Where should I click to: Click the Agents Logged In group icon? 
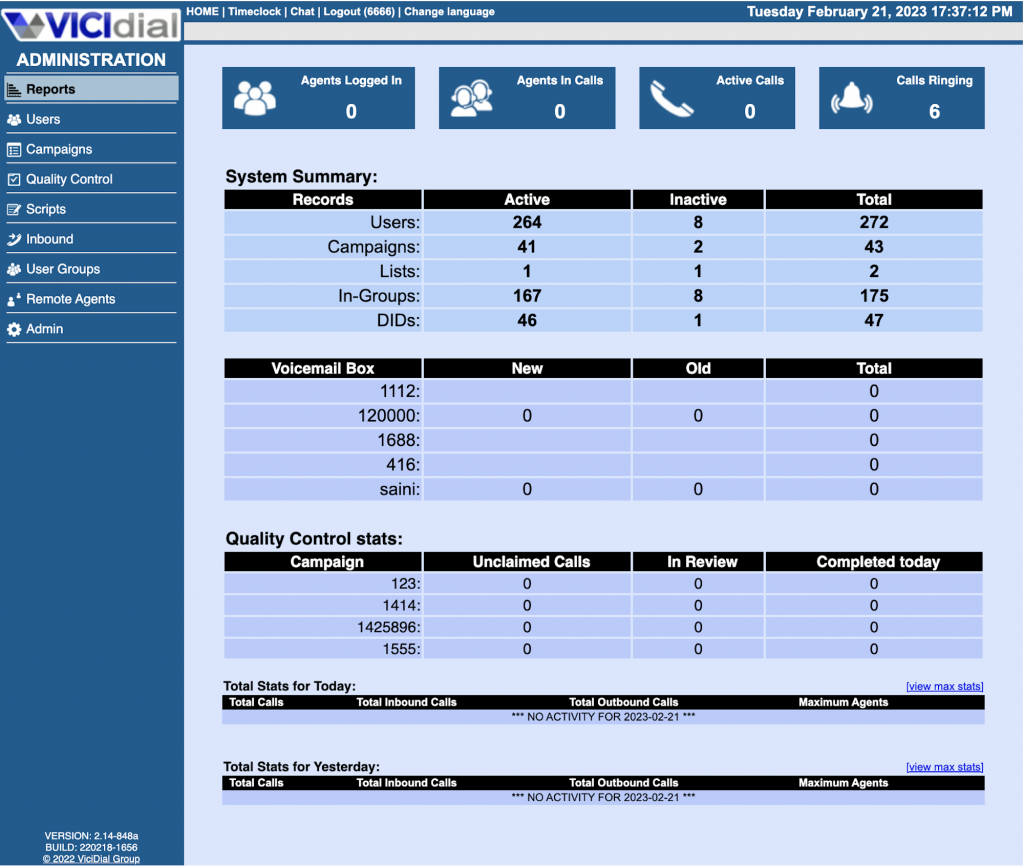pos(254,98)
